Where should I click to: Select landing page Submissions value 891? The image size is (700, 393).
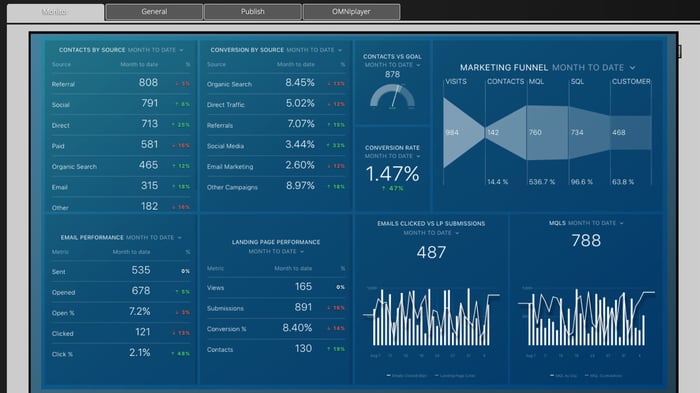click(x=304, y=307)
